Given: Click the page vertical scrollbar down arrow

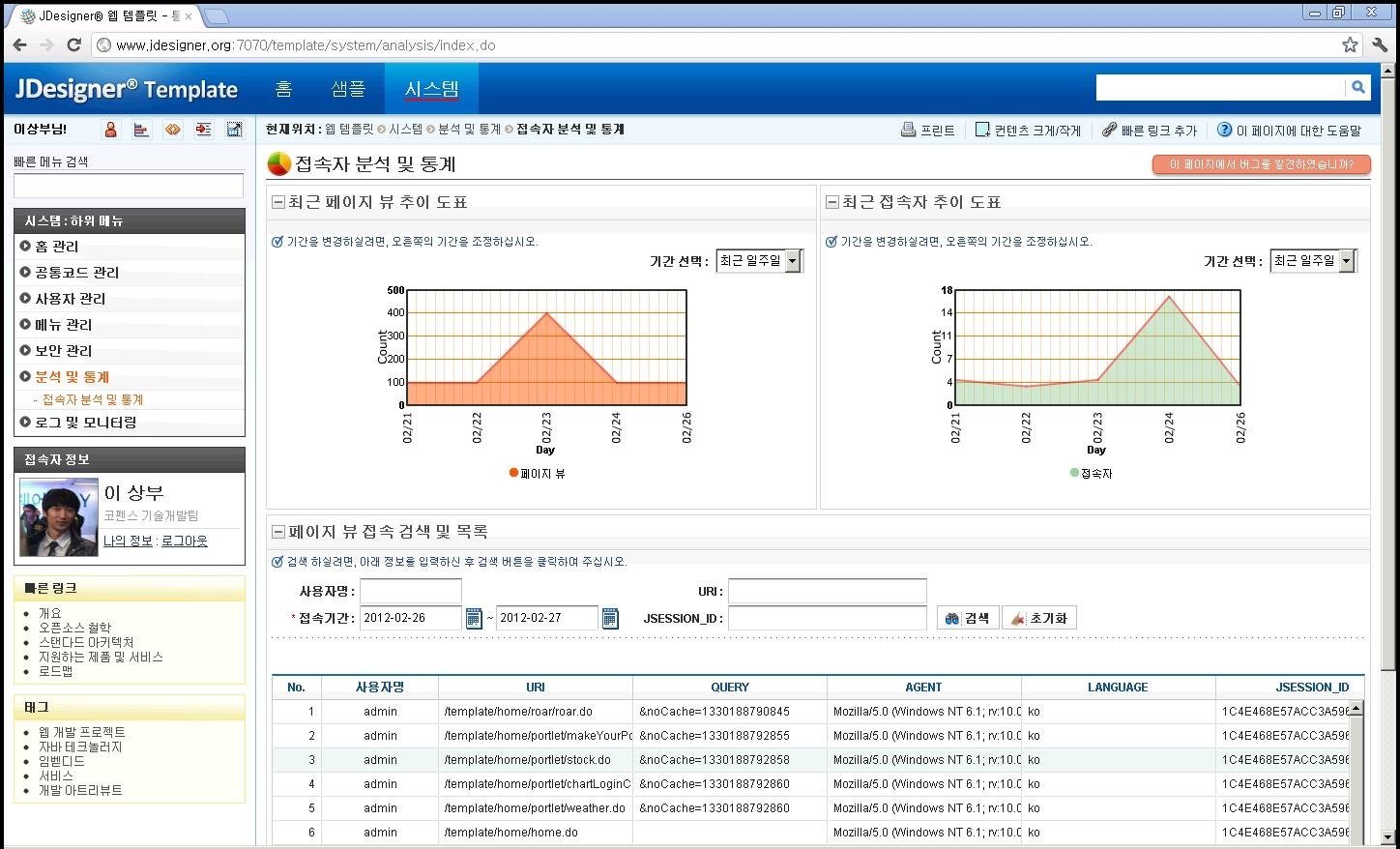Looking at the screenshot, I should coord(1388,837).
